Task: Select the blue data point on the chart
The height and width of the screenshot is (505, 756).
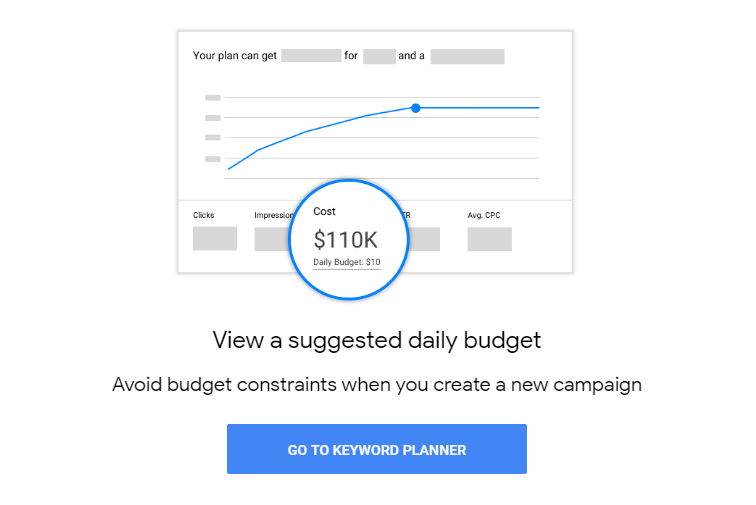Action: (x=416, y=108)
